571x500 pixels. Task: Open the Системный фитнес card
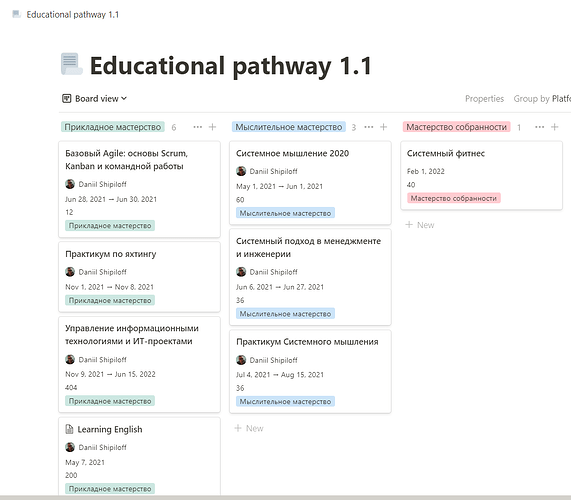481,176
